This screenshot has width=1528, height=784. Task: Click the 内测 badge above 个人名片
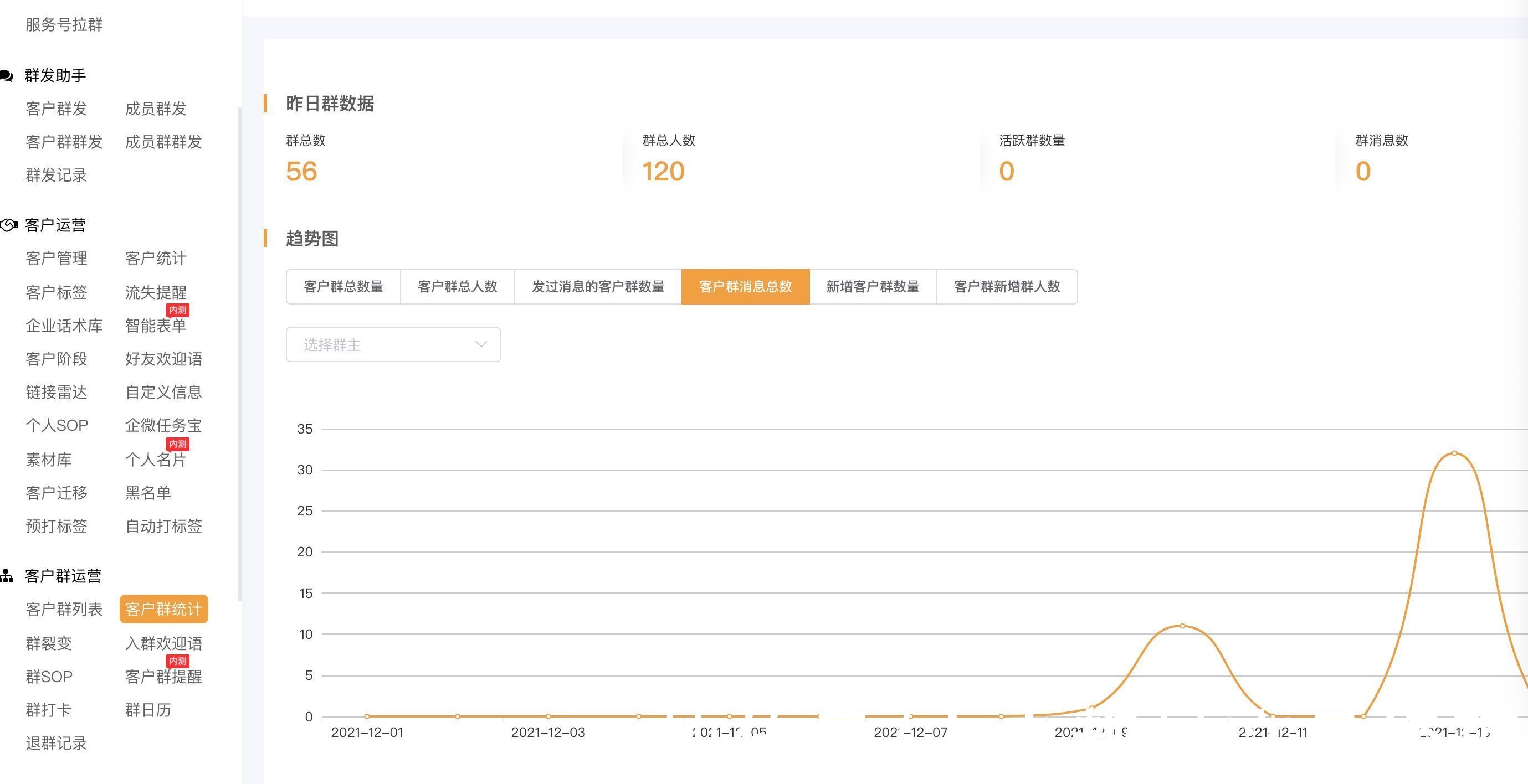(x=177, y=444)
